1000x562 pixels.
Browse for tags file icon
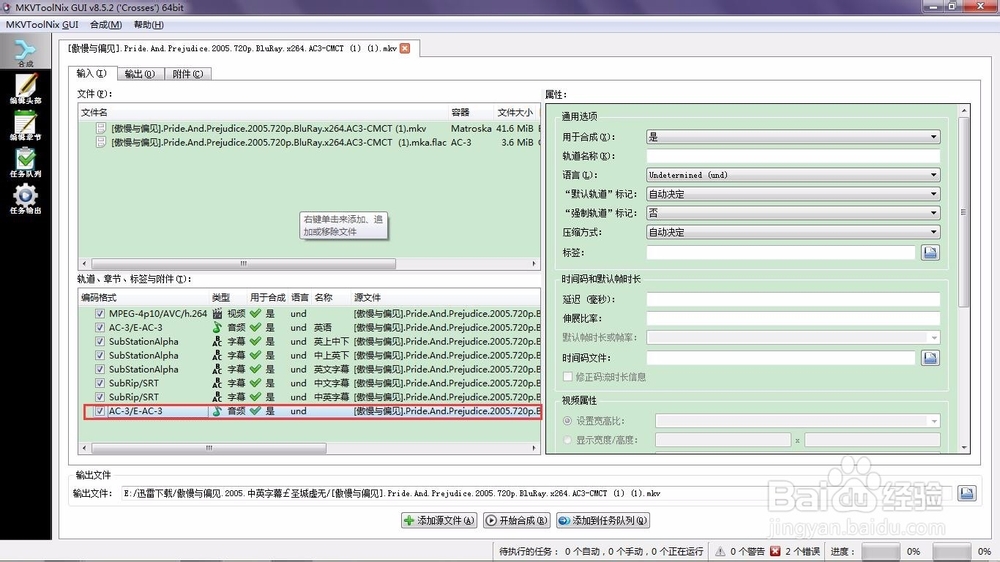pos(930,253)
